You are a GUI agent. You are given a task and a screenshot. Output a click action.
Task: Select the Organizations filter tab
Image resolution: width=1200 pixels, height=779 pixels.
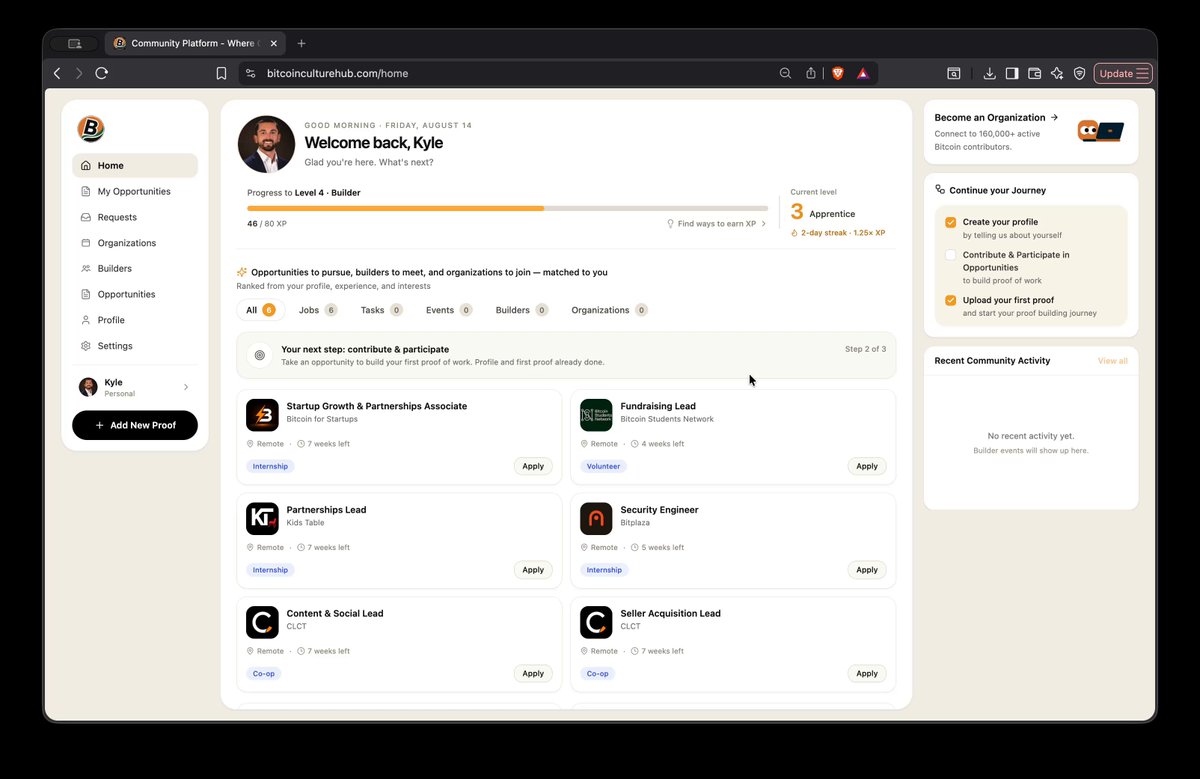point(609,310)
